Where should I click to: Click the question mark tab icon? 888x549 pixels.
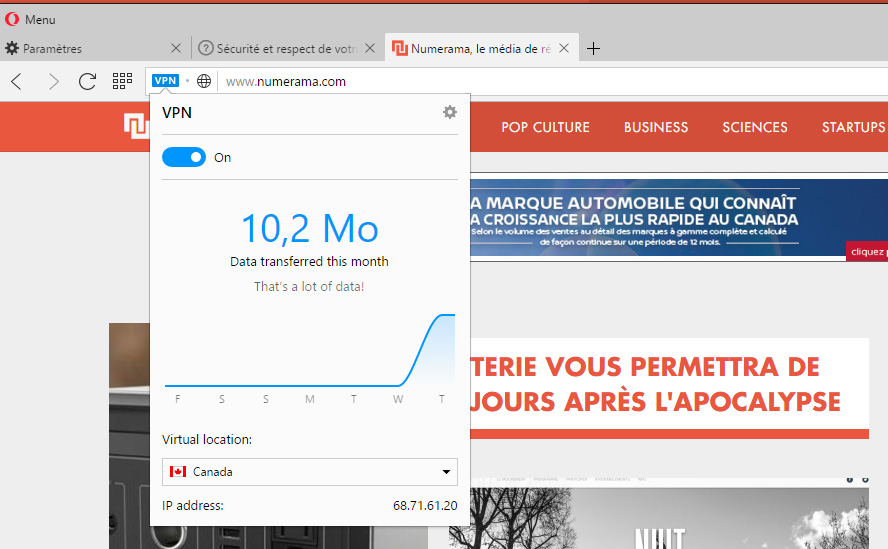coord(206,49)
